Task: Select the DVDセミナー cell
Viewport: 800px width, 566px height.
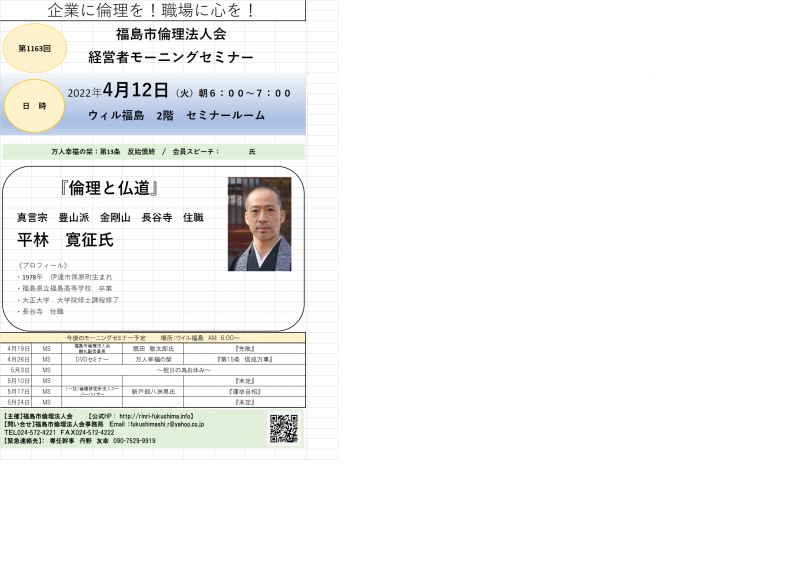Action: click(x=92, y=359)
